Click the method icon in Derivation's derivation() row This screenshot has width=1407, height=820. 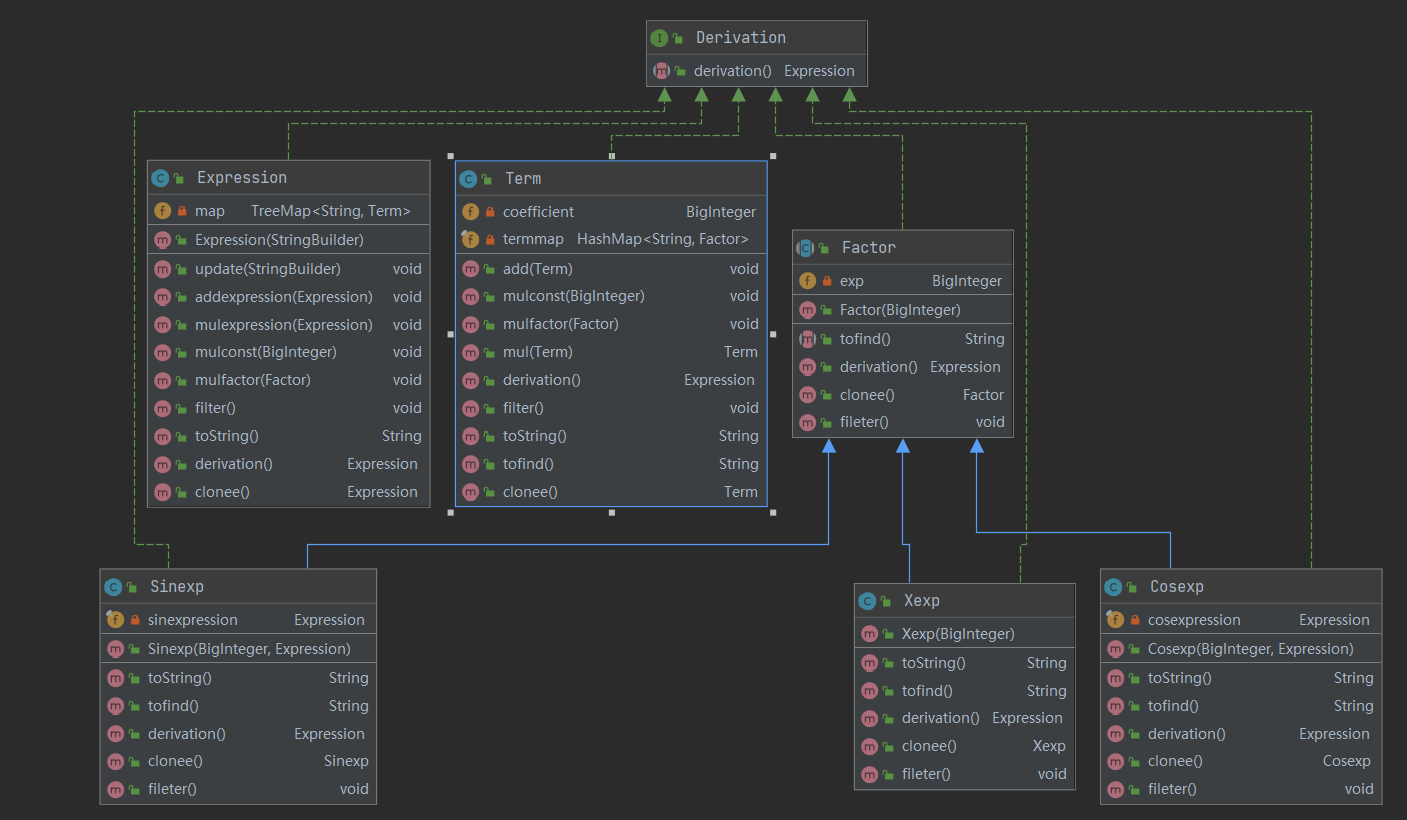coord(662,71)
